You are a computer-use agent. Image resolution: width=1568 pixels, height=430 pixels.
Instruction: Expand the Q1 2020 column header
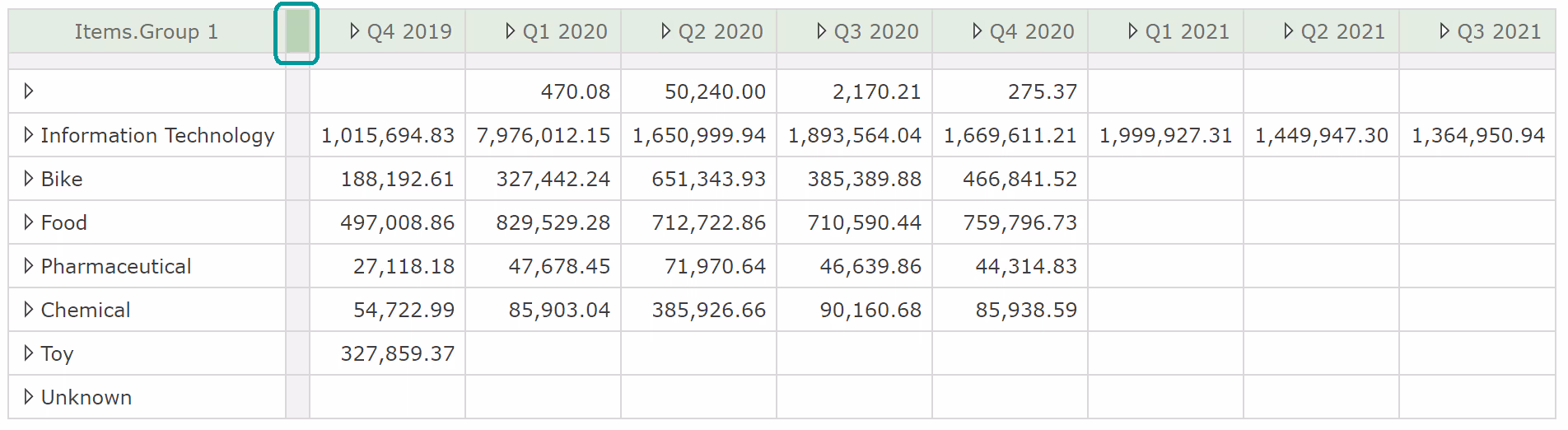[x=511, y=31]
